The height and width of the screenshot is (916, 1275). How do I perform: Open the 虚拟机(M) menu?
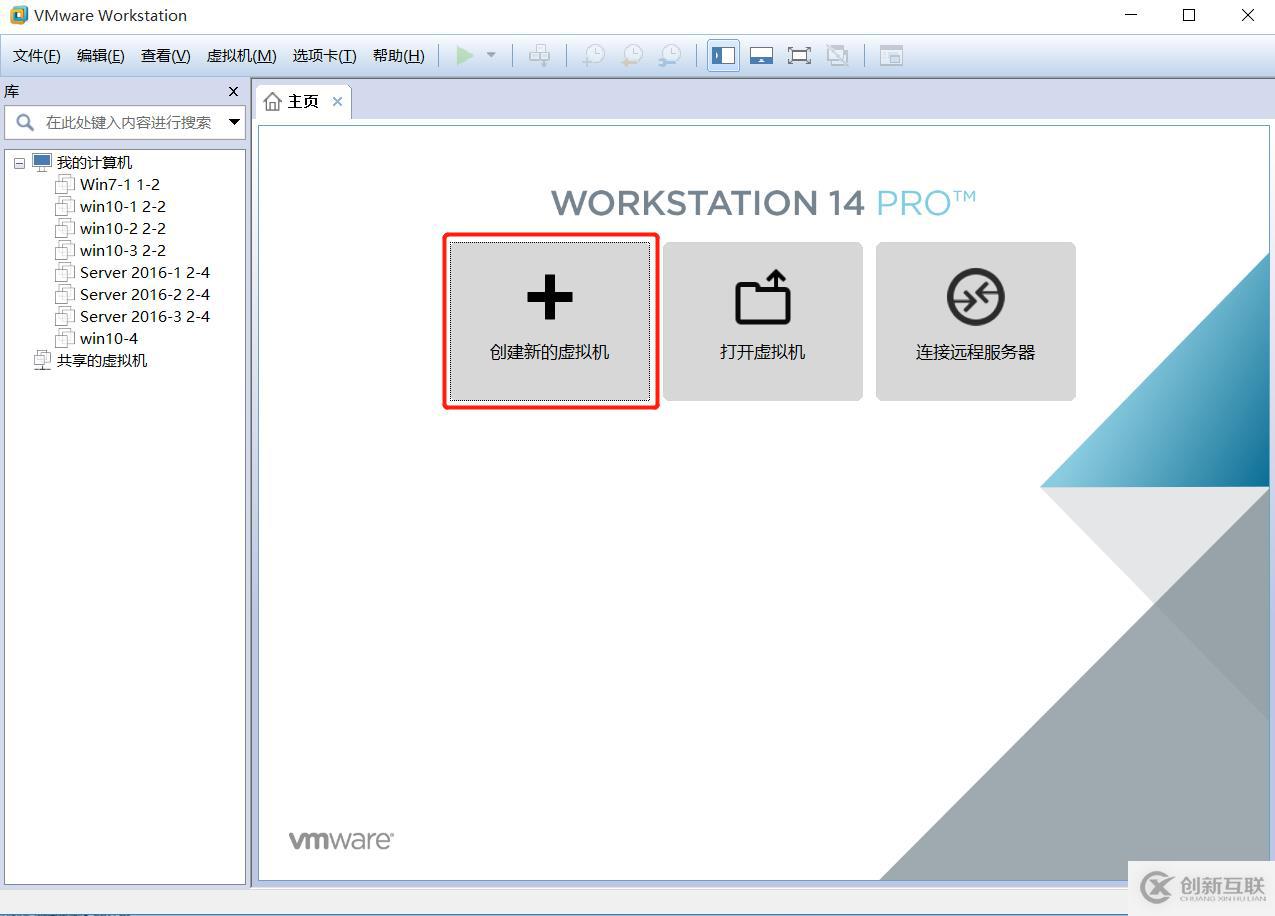point(241,55)
